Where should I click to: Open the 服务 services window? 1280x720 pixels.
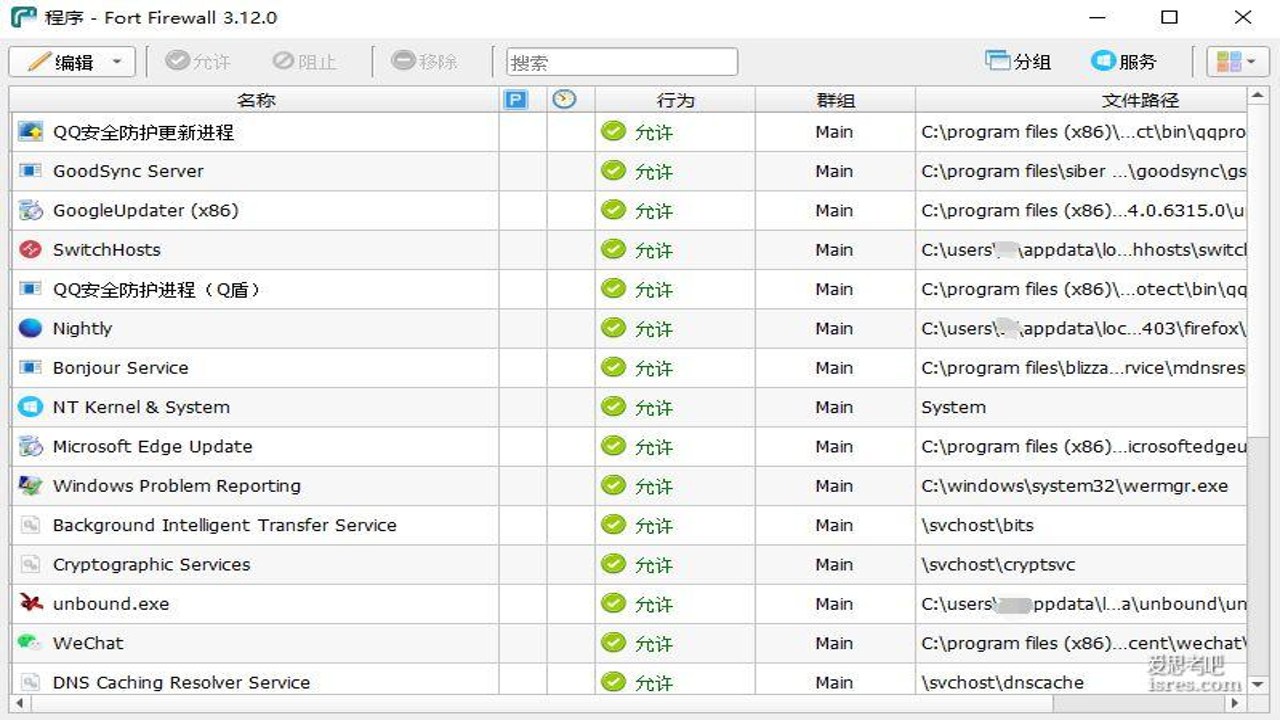coord(1124,62)
